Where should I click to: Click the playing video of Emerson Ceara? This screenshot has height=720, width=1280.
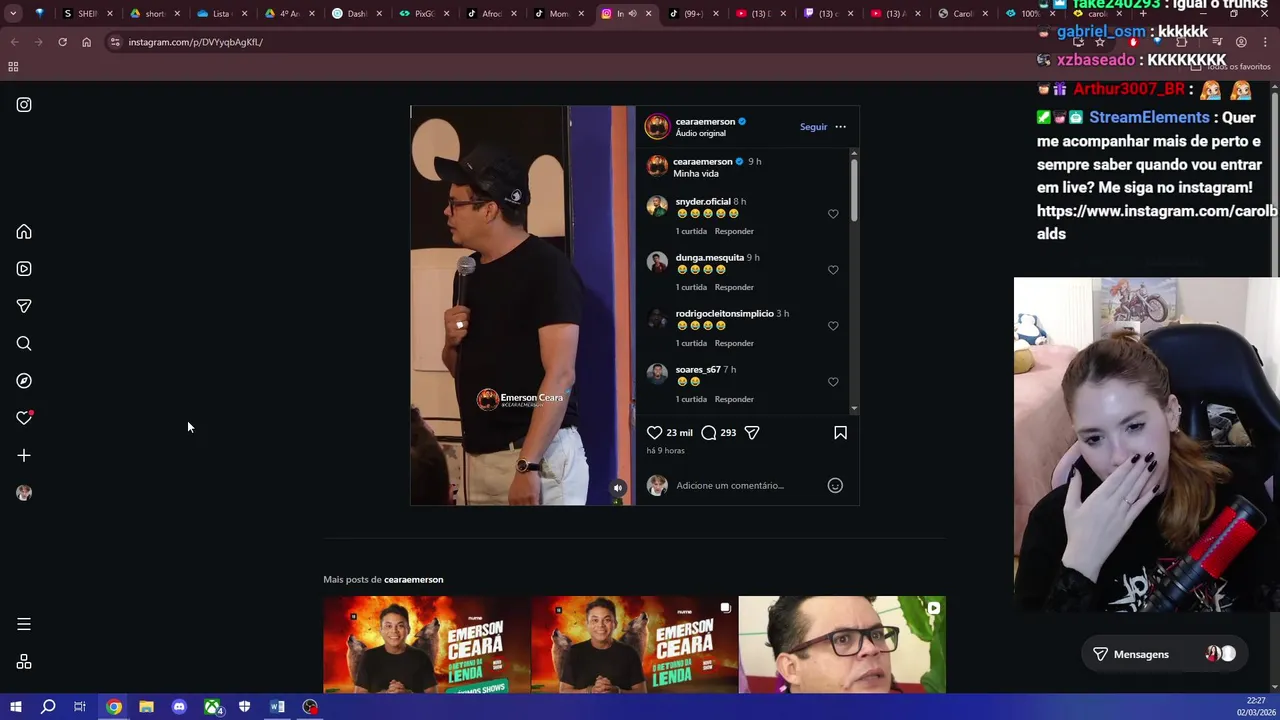click(523, 305)
